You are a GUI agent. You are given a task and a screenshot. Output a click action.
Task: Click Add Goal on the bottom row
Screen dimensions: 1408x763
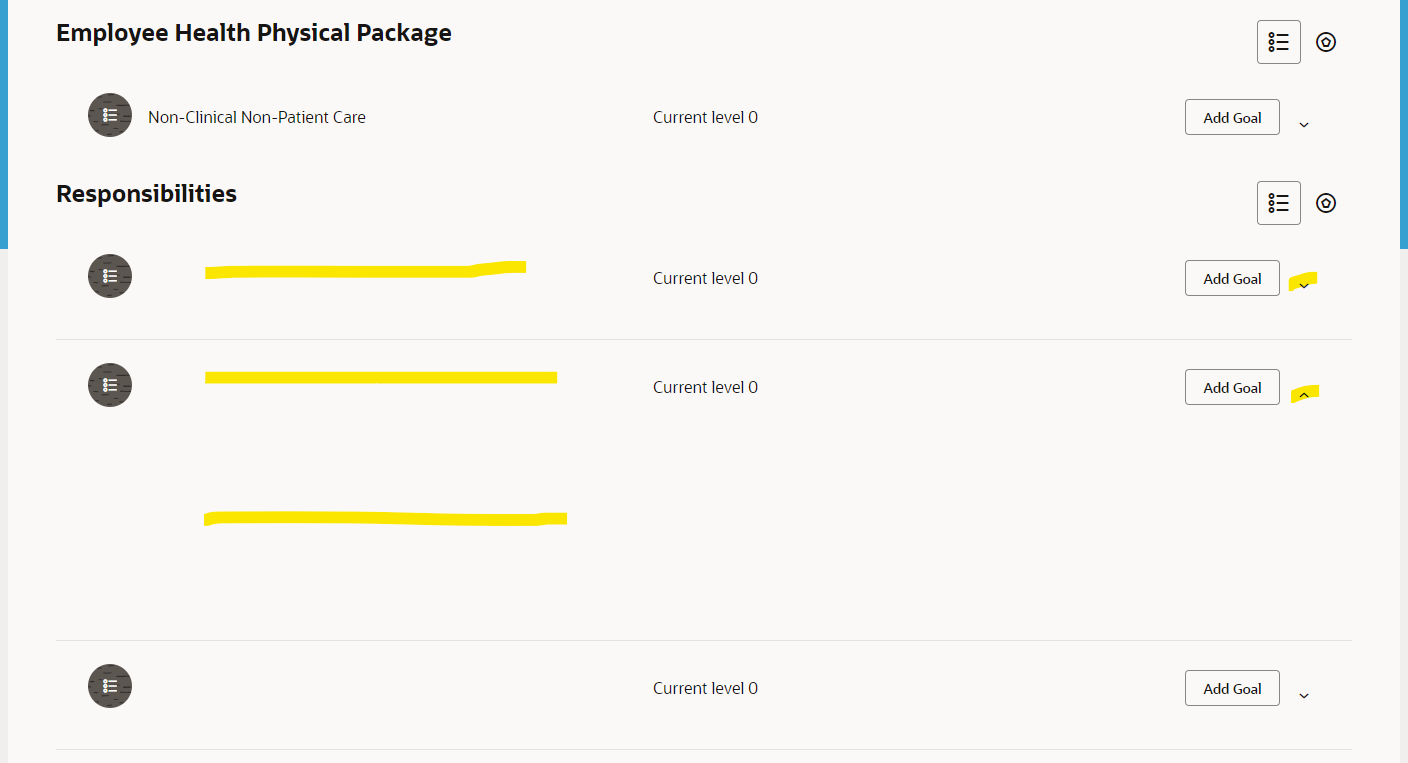coord(1232,688)
